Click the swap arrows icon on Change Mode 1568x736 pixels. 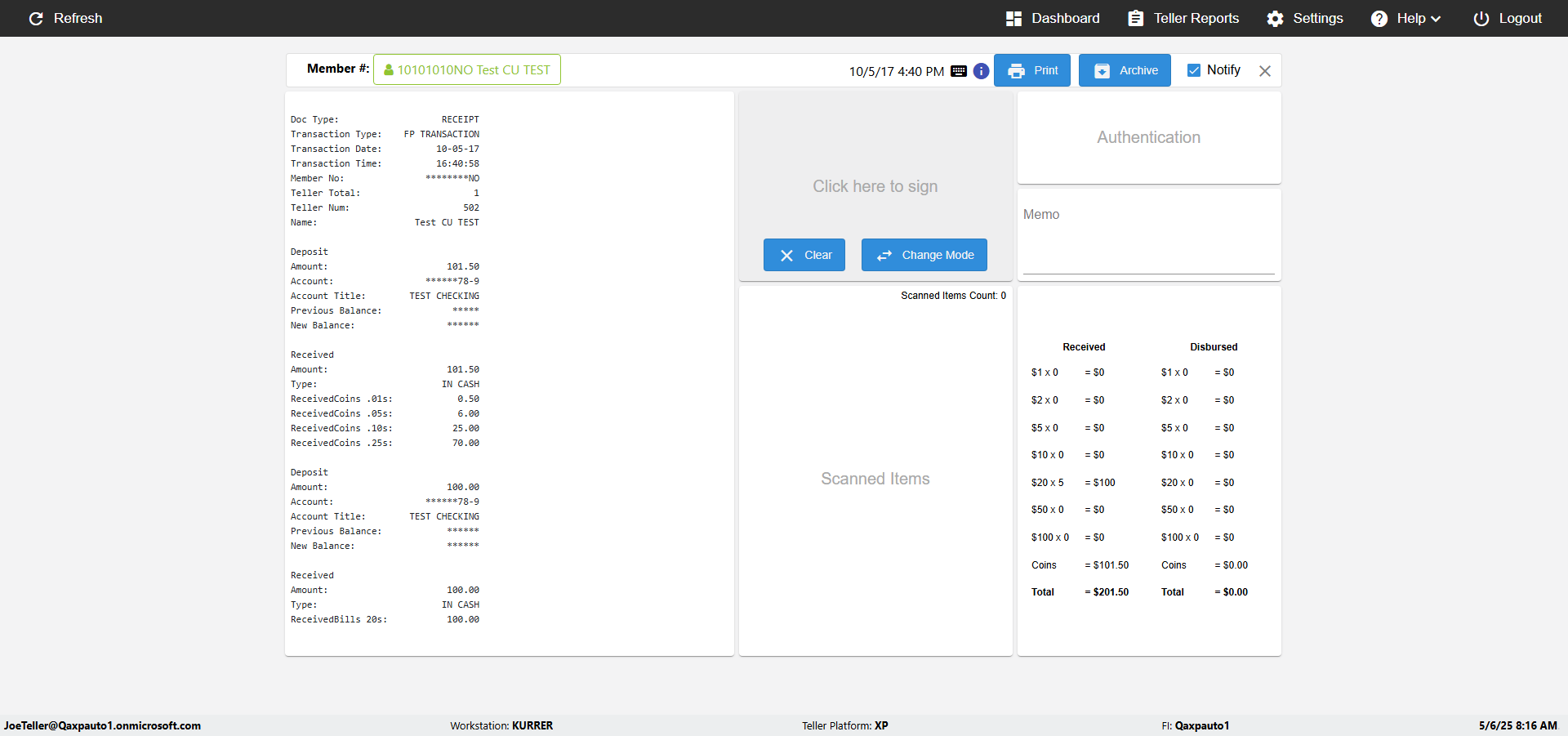884,256
